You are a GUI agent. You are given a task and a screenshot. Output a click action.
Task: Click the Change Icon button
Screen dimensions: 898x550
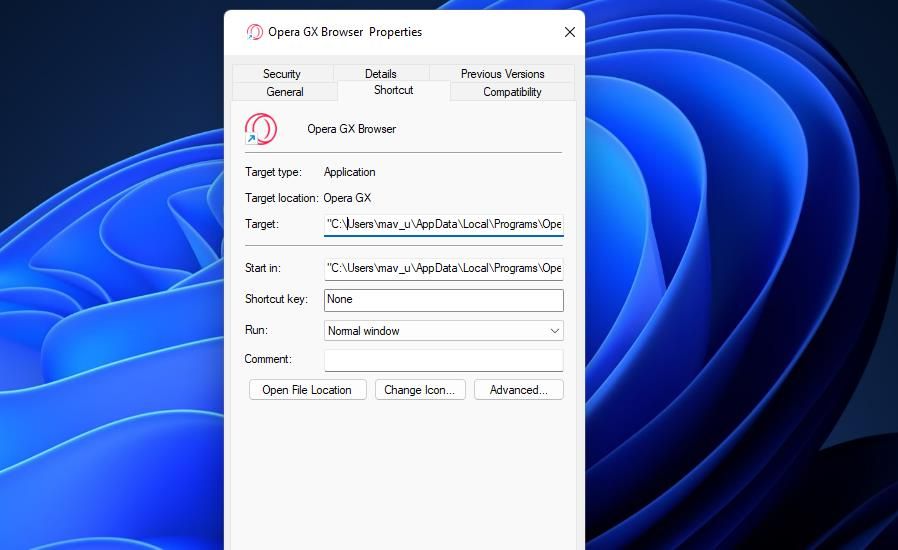pos(420,390)
